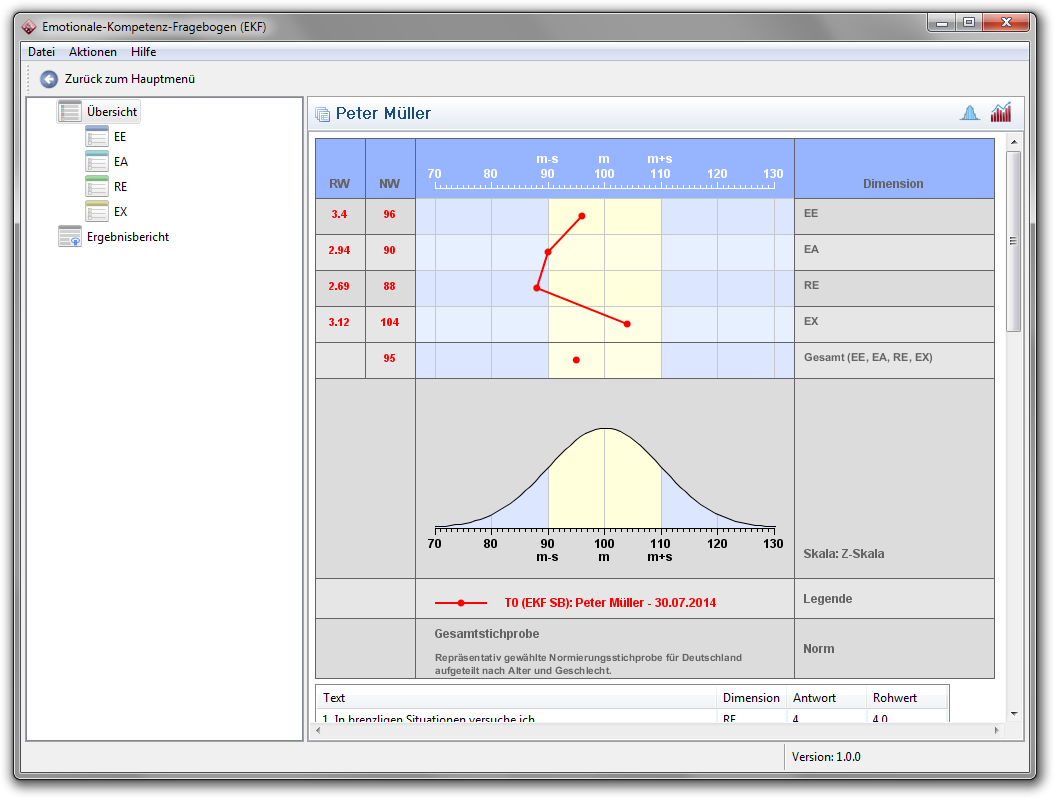Click the Gesamt (EE, EA, RE, EX) label
Image resolution: width=1055 pixels, height=799 pixels.
[x=868, y=357]
